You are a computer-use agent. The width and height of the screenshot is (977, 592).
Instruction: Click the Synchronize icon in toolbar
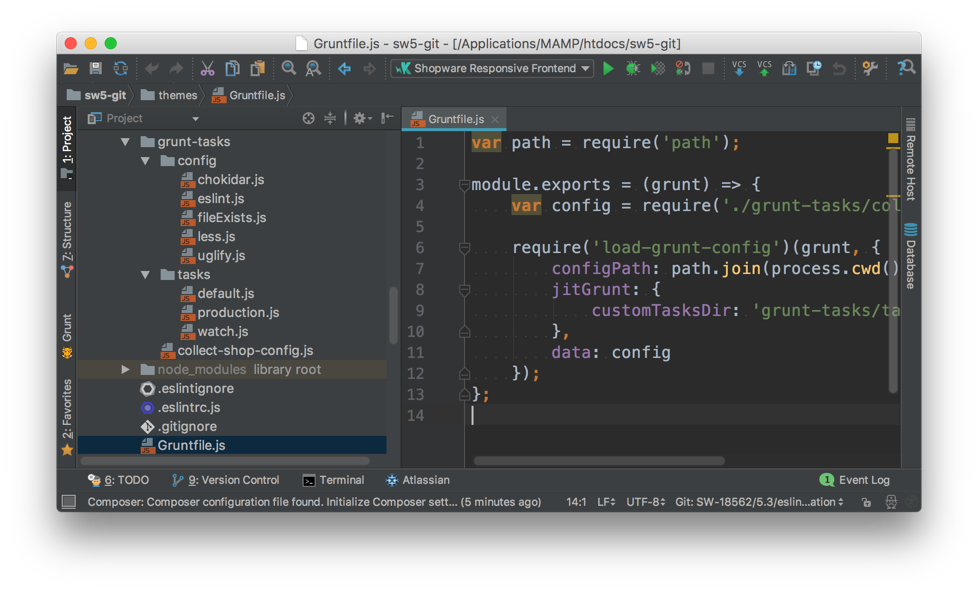[120, 69]
